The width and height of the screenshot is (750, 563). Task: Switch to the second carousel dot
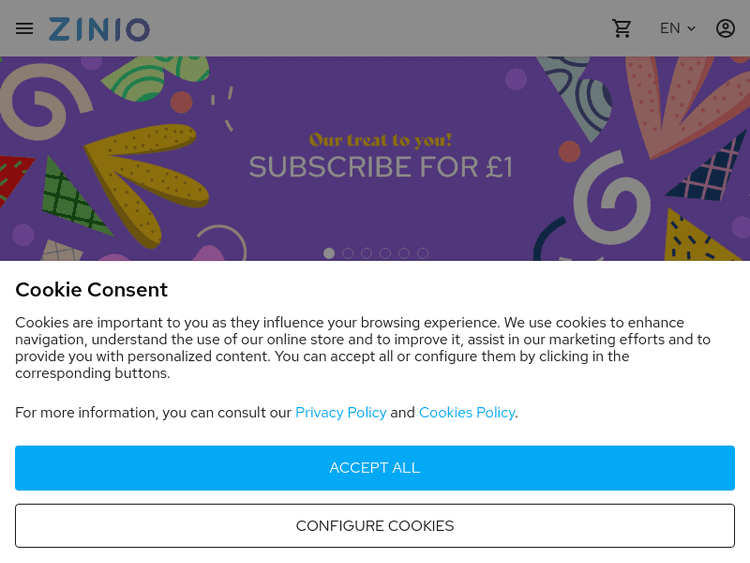[x=348, y=253]
